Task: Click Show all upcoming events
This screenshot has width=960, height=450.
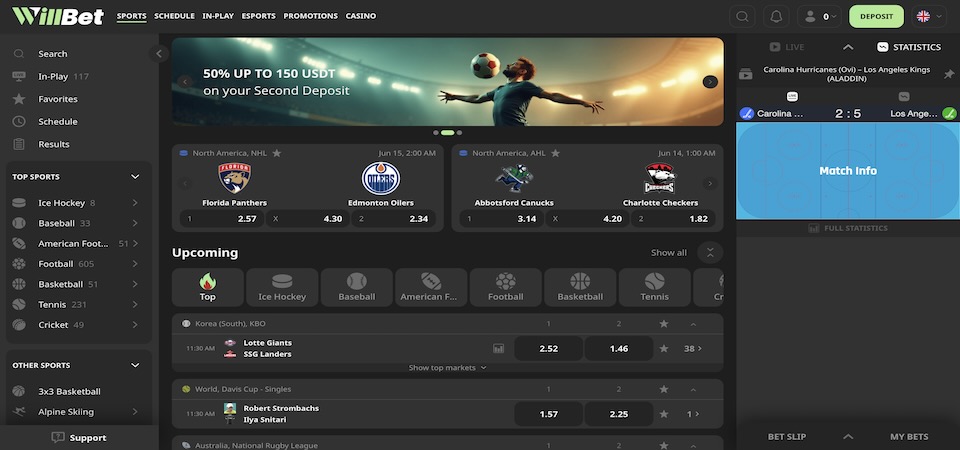Action: tap(669, 252)
